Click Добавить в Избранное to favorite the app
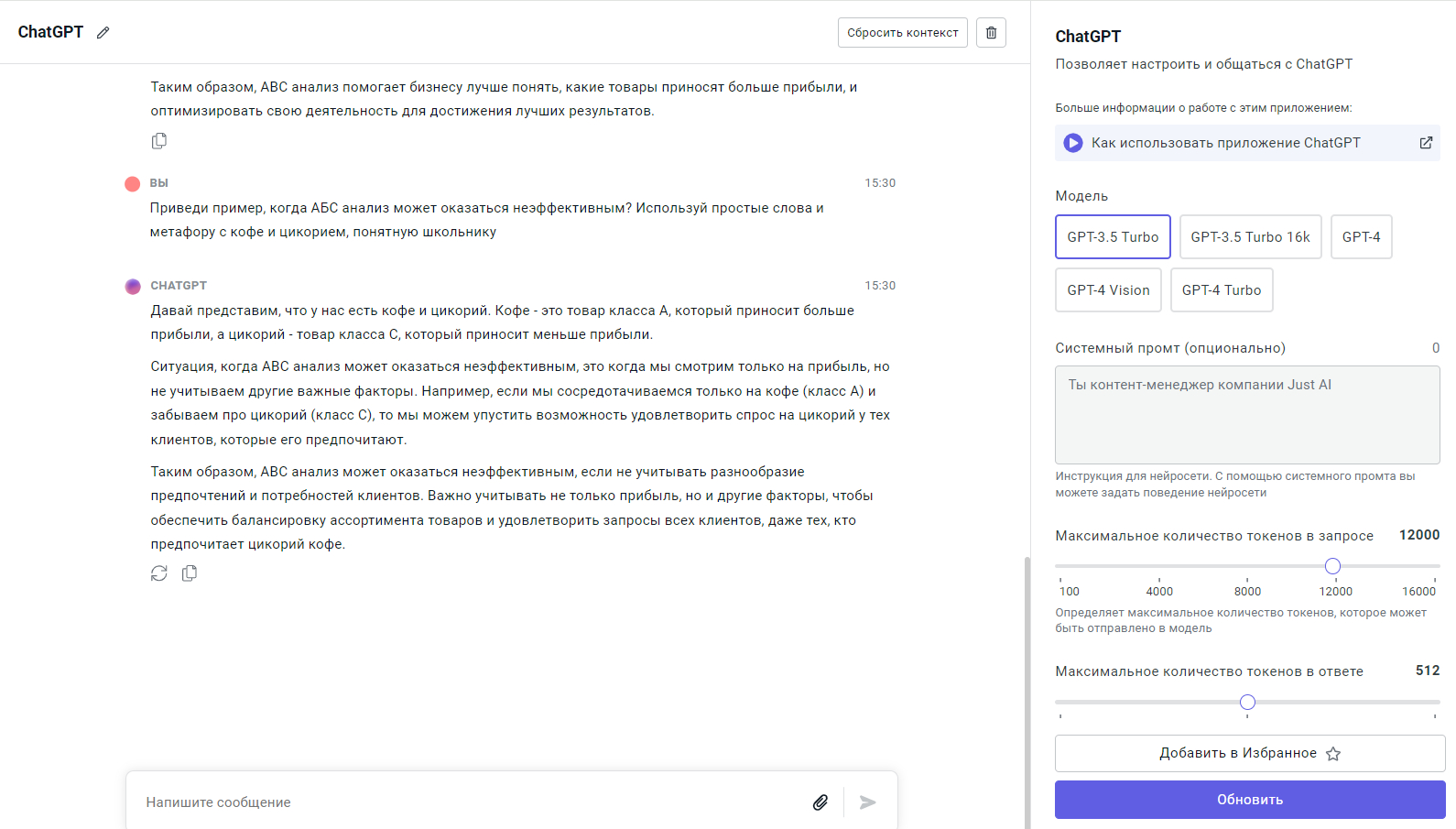The height and width of the screenshot is (829, 1456). (x=1250, y=753)
